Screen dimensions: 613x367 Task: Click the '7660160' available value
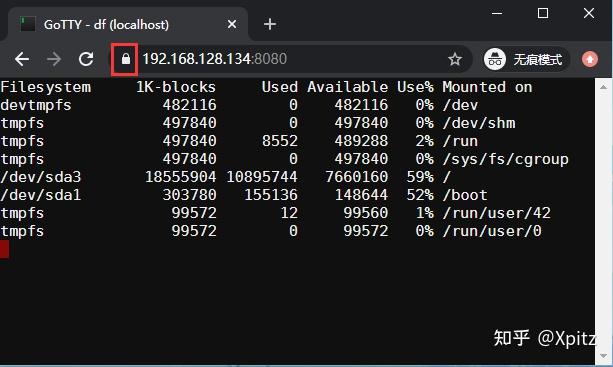tap(357, 177)
